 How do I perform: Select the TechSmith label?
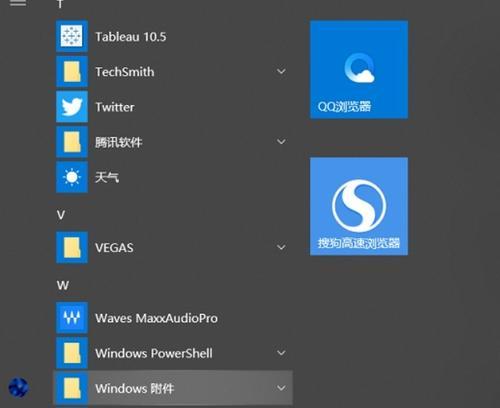click(x=125, y=72)
